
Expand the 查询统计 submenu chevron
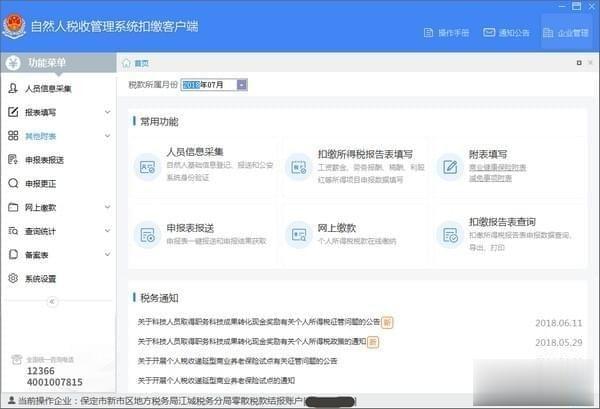coord(108,231)
